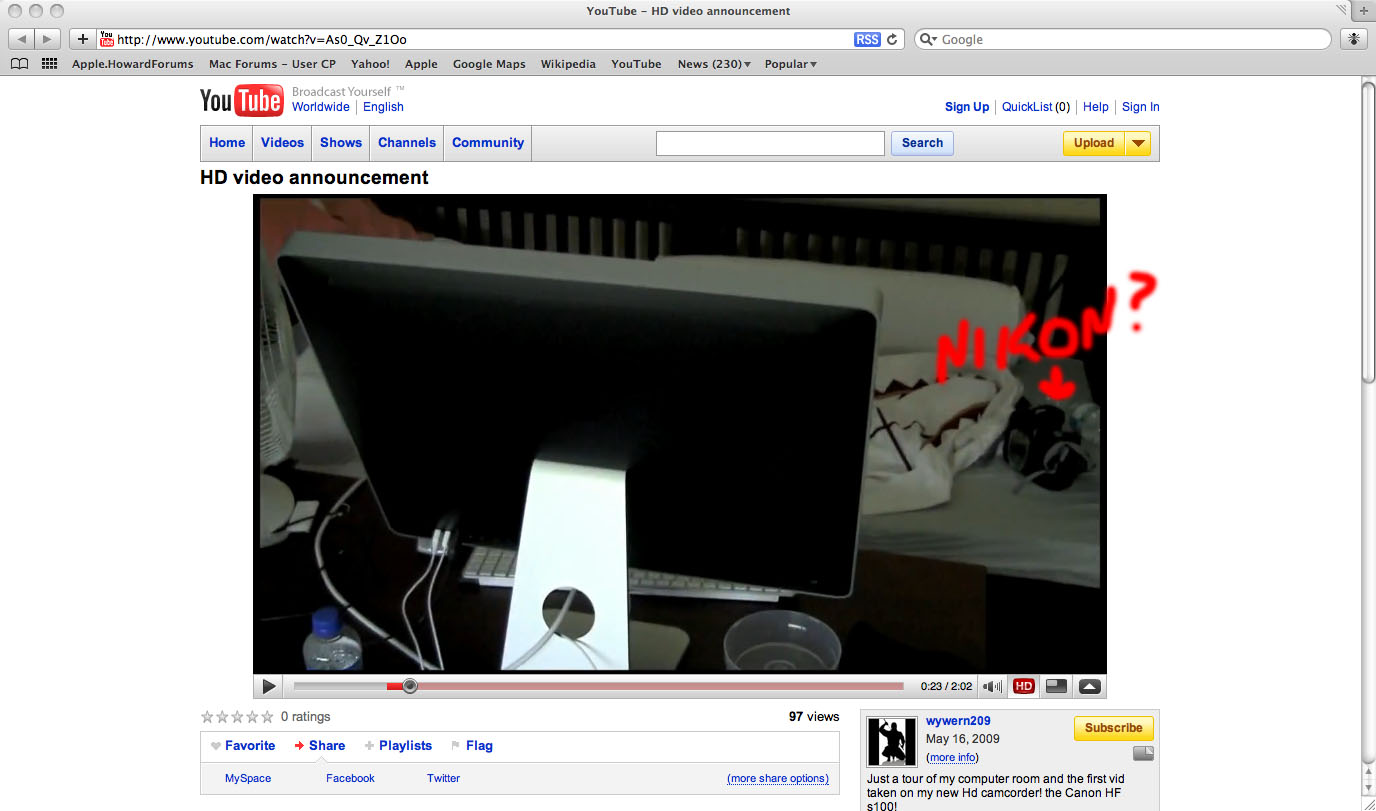Open Google Maps bookmark
Screen dimensions: 1376x811
[489, 64]
